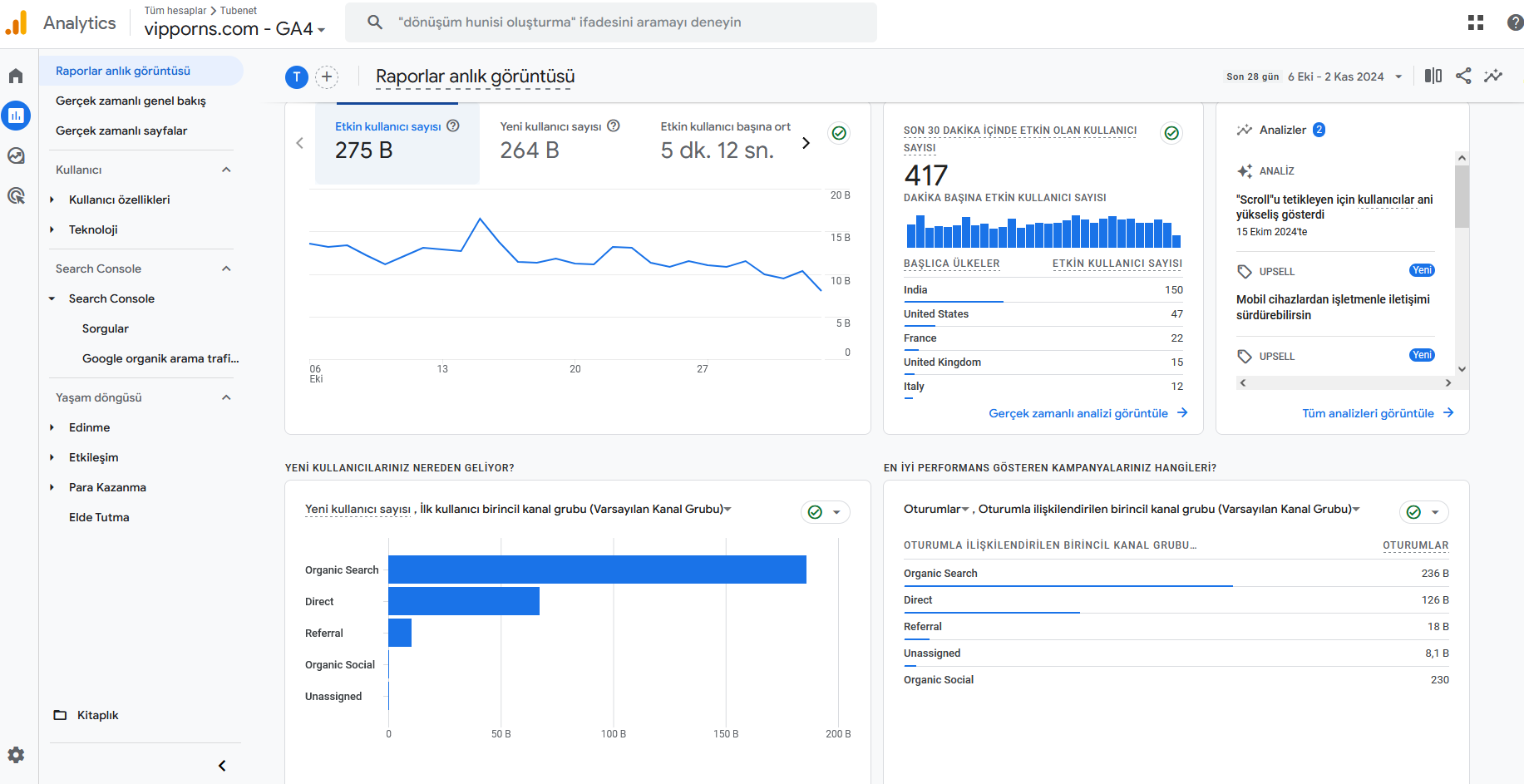This screenshot has width=1524, height=784.
Task: Click the Organic Search bar in chart
Action: (597, 570)
